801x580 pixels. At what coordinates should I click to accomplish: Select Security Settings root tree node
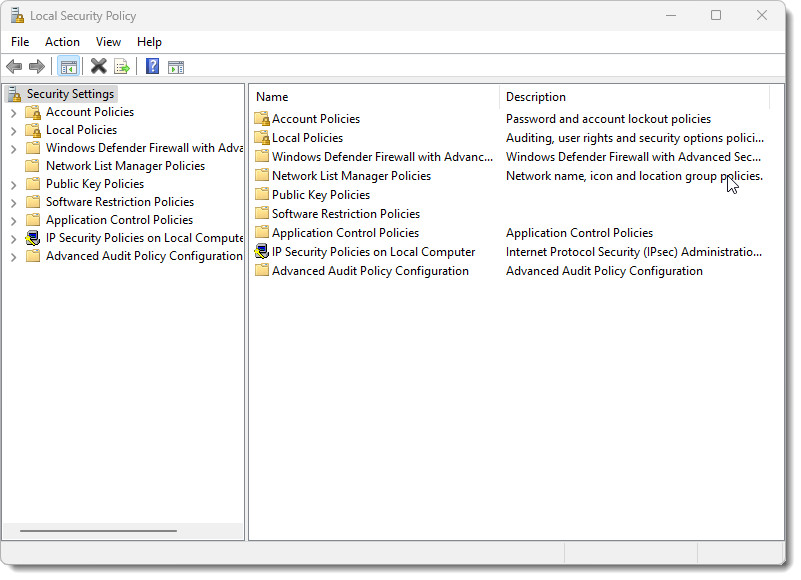click(x=70, y=94)
